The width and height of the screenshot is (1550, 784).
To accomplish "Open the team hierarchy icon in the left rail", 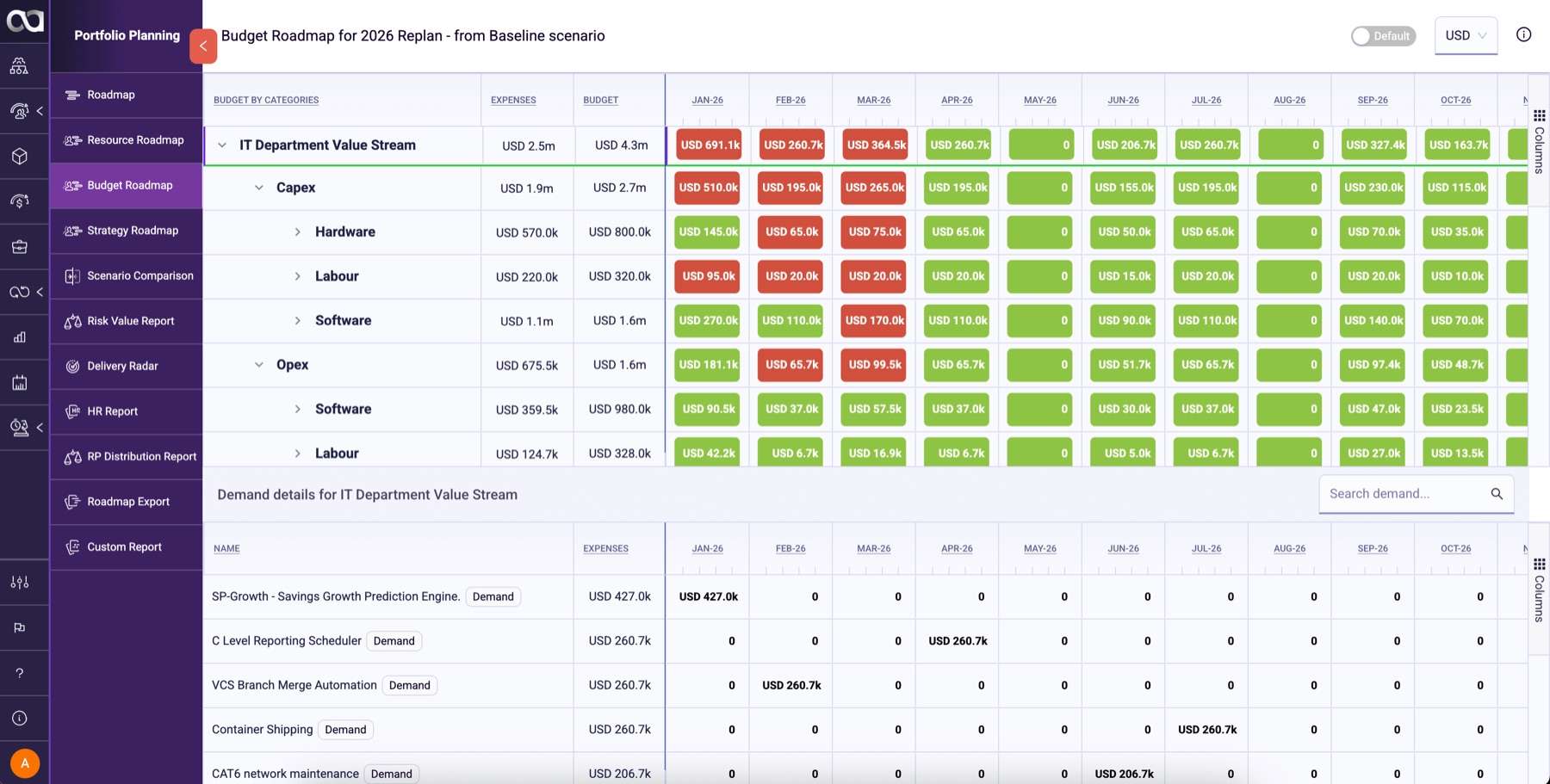I will (x=19, y=66).
